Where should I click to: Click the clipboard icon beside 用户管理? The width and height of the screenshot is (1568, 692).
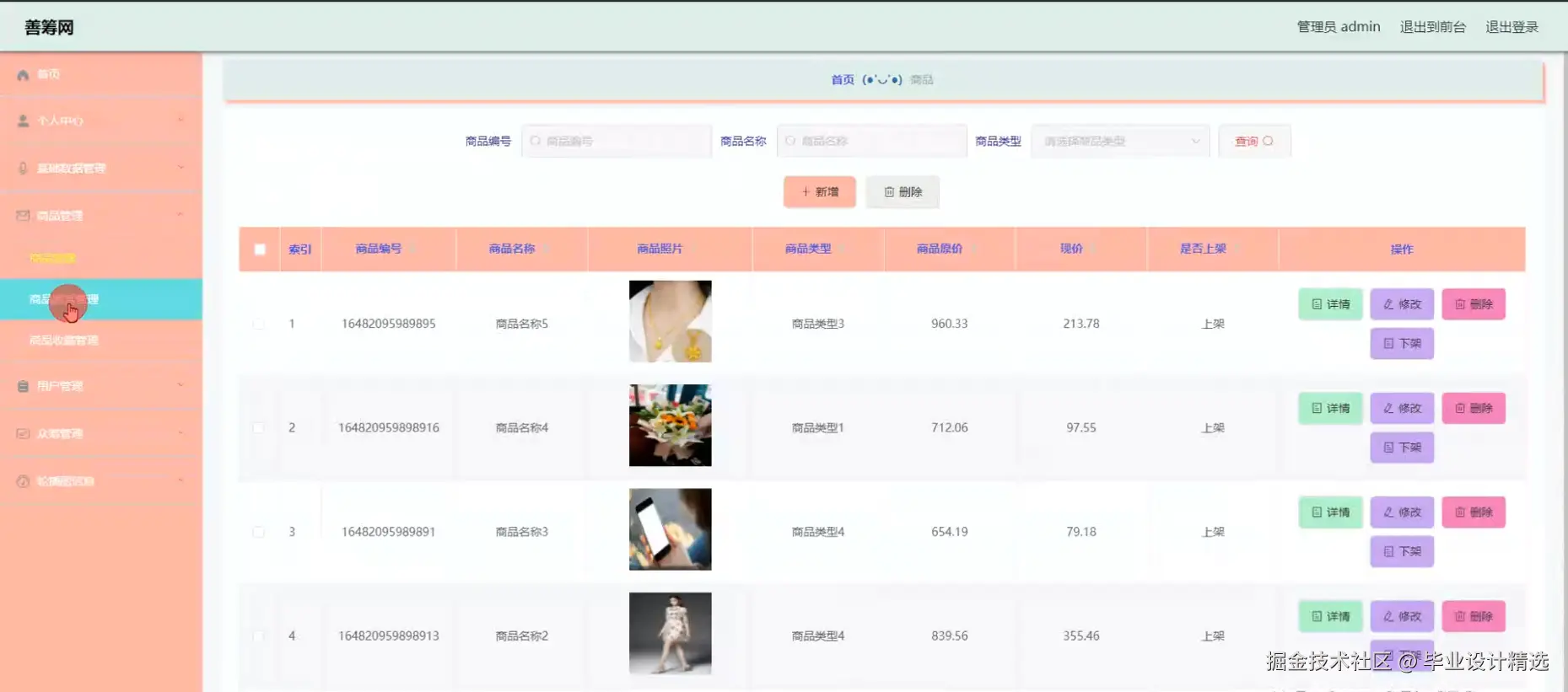pyautogui.click(x=23, y=386)
